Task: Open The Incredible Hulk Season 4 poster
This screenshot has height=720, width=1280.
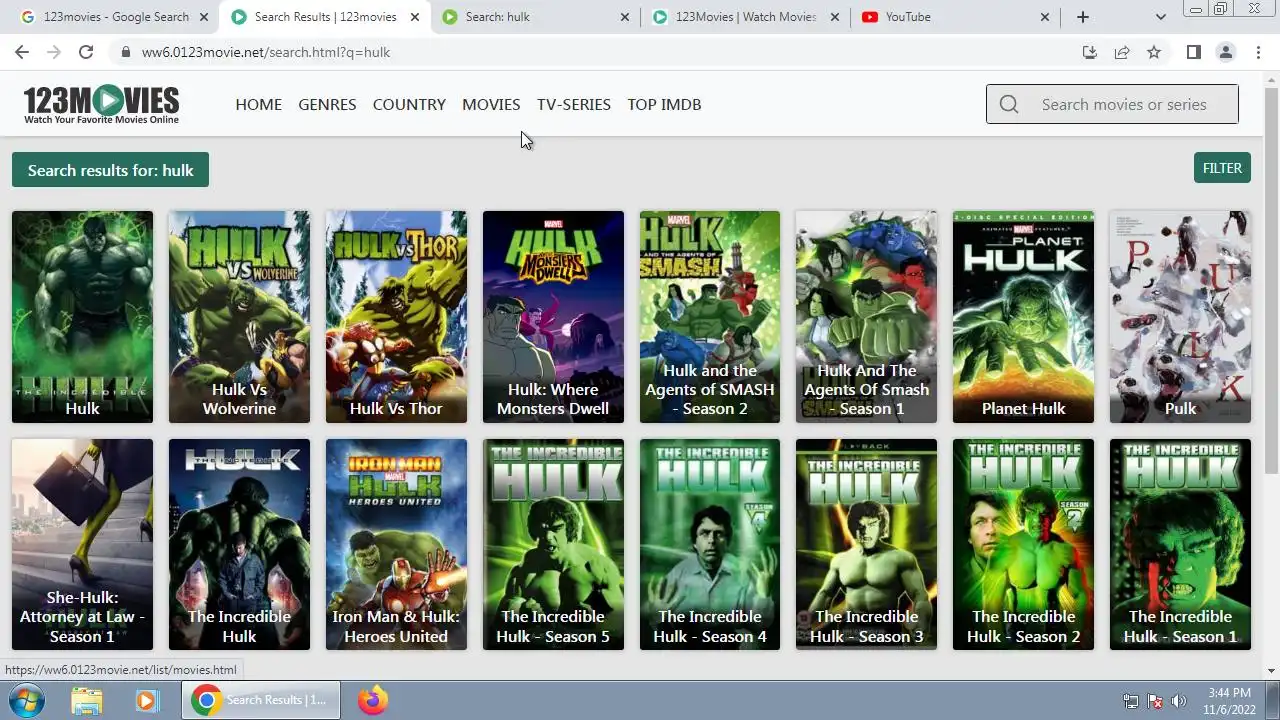Action: pos(710,545)
